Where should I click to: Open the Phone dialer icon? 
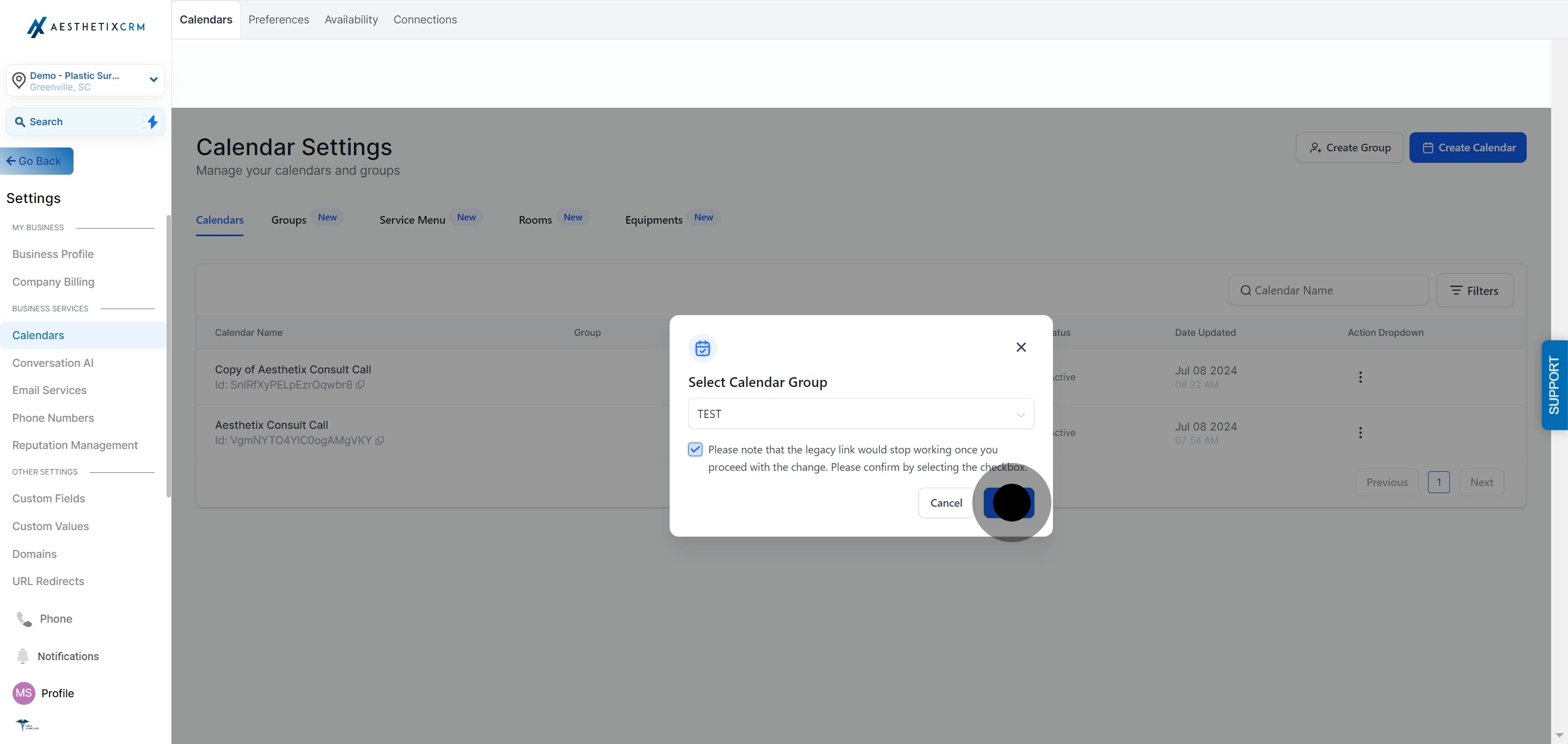[24, 619]
